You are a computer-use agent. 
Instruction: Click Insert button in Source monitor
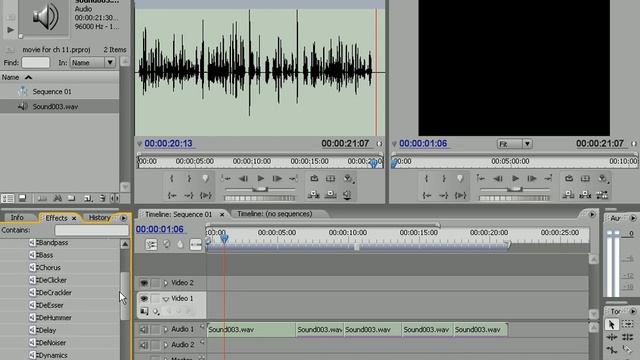pyautogui.click(x=313, y=195)
